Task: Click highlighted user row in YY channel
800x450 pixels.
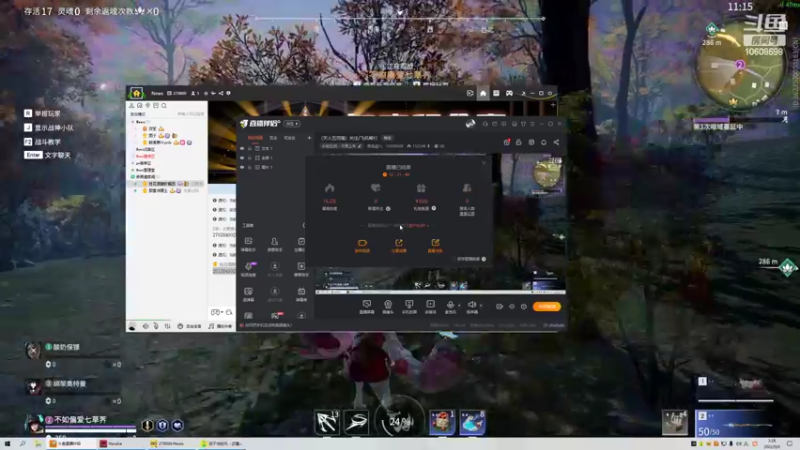Action: click(x=167, y=183)
